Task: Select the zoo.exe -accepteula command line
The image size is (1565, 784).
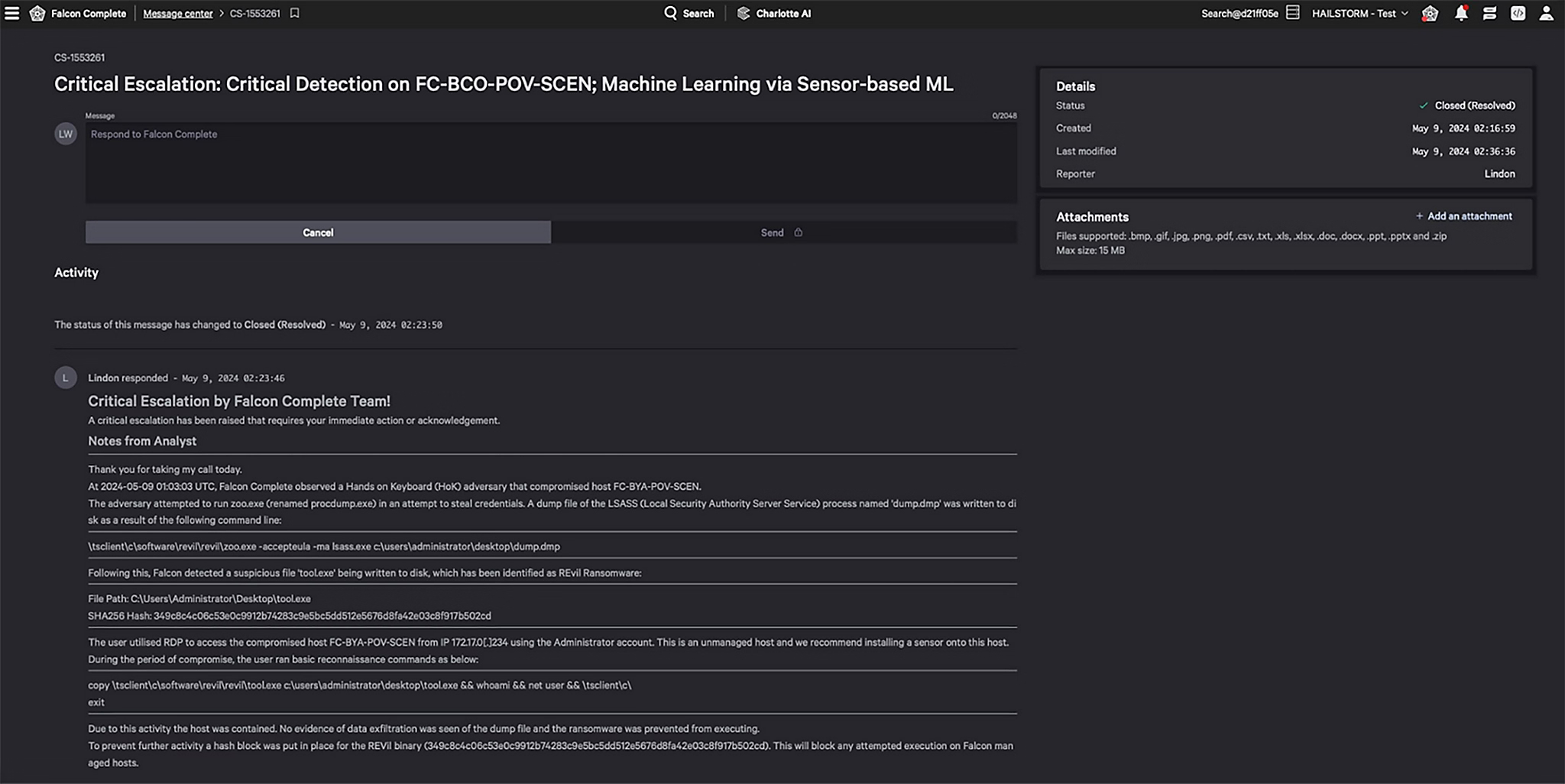Action: [324, 546]
